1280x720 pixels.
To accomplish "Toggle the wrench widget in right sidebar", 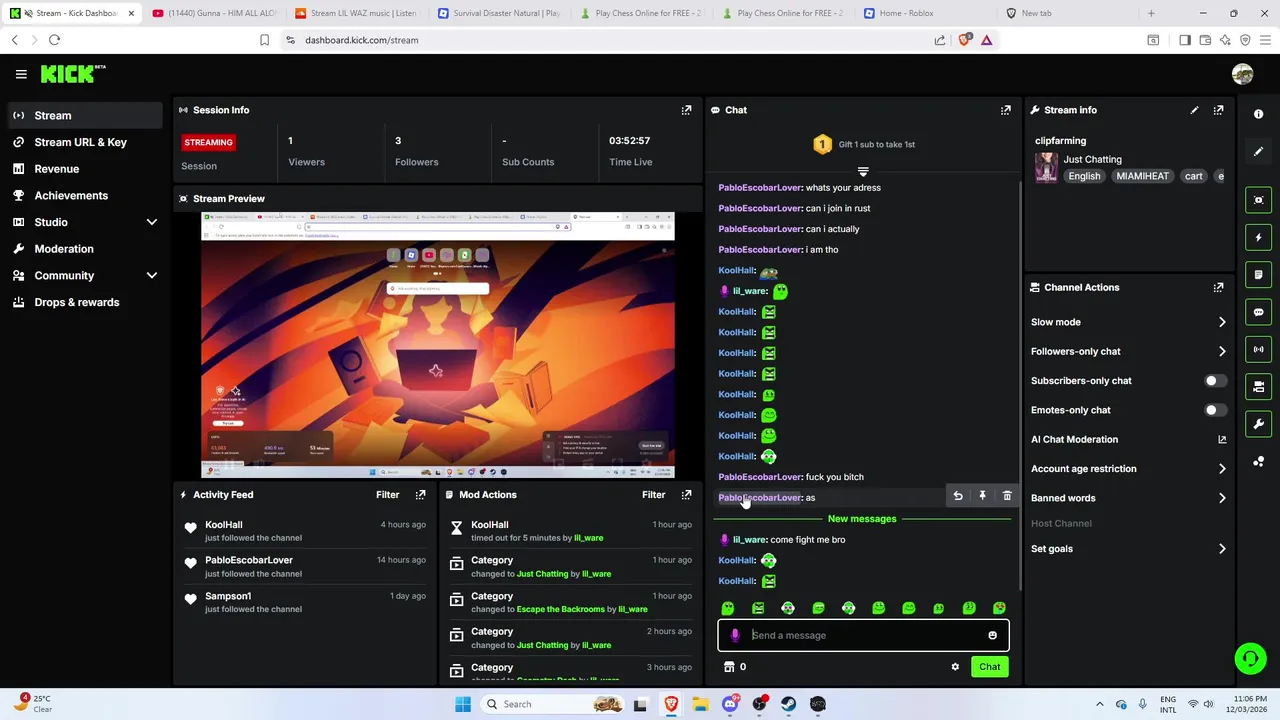I will [1258, 424].
